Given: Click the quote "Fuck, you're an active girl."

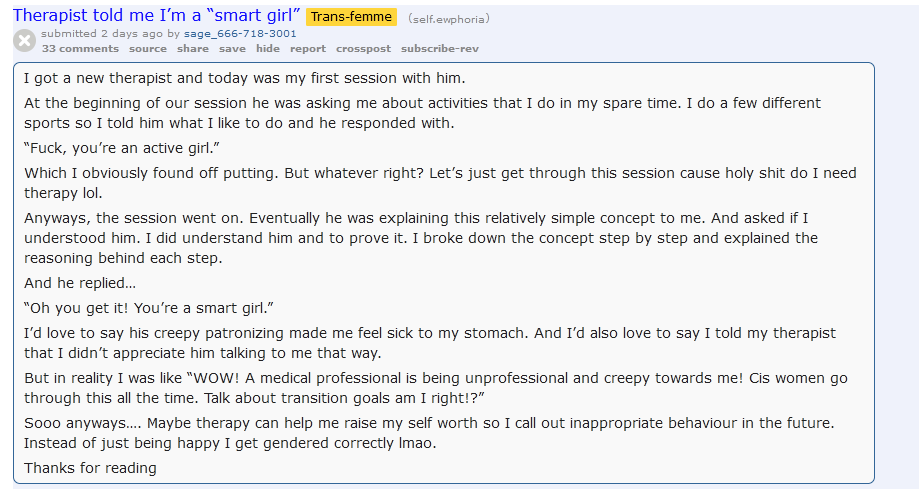Looking at the screenshot, I should [x=122, y=148].
